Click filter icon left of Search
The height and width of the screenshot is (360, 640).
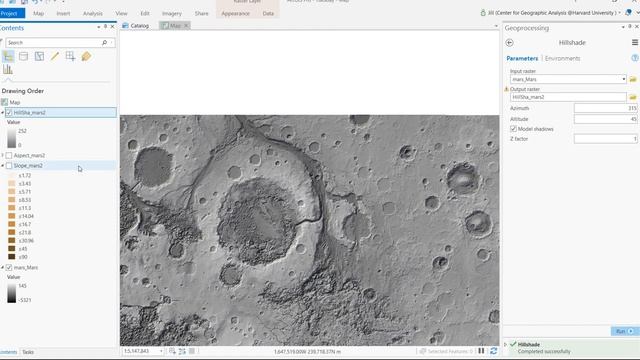click(x=2, y=42)
